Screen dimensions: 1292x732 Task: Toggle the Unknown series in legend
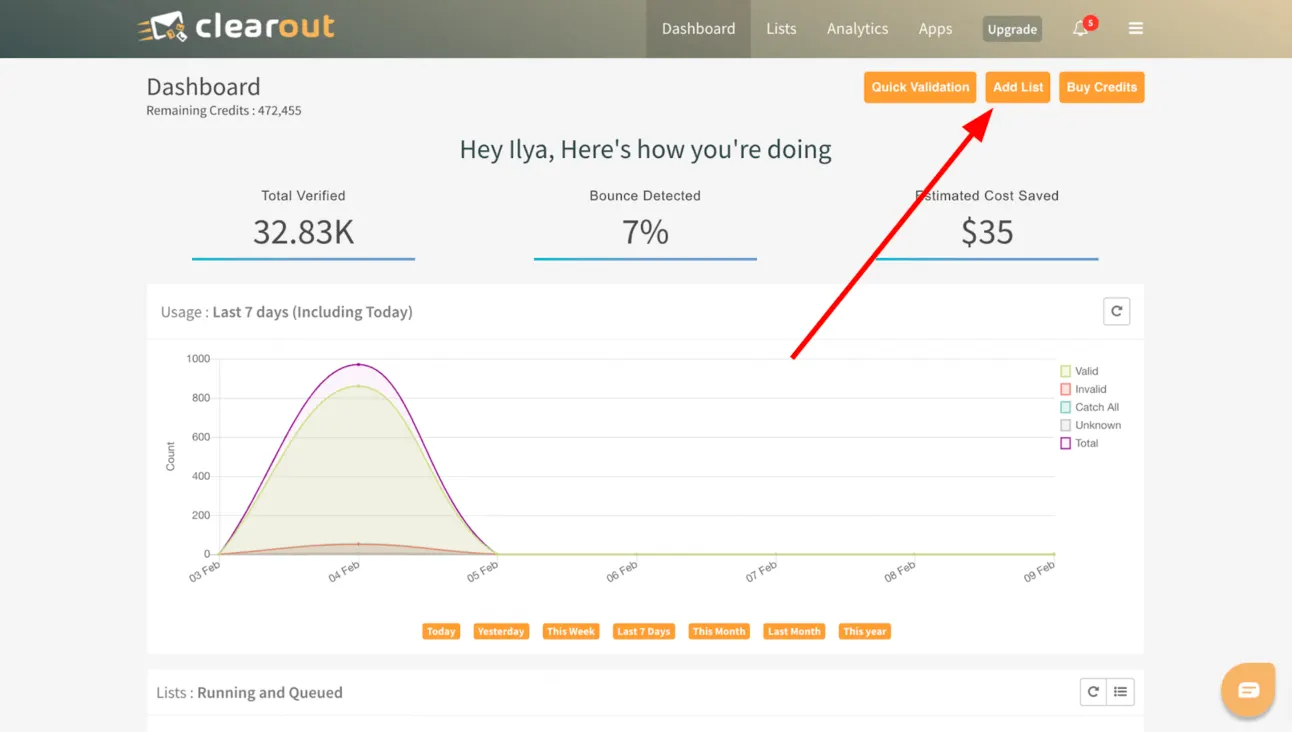pos(1090,425)
